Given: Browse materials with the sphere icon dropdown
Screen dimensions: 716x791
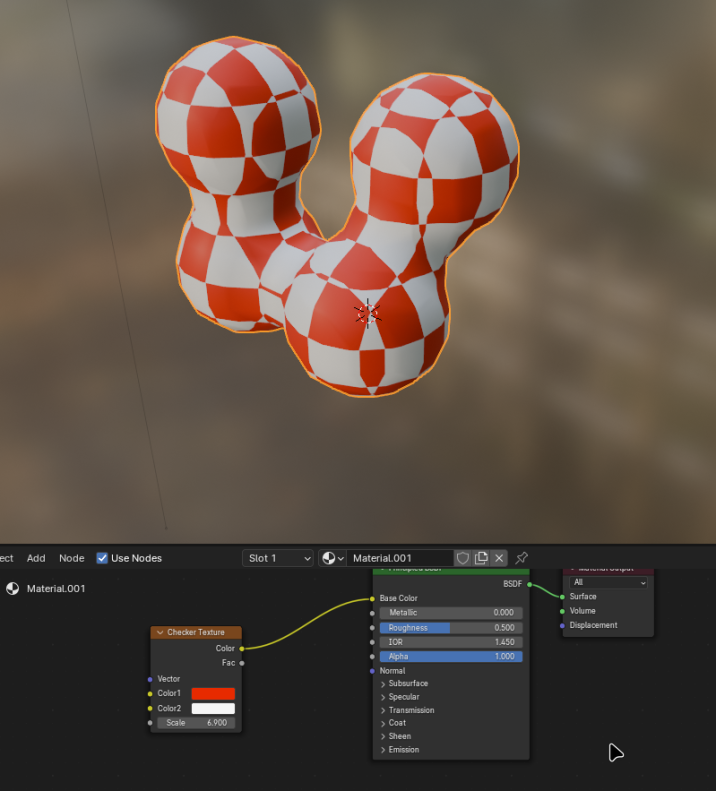Looking at the screenshot, I should coord(333,558).
